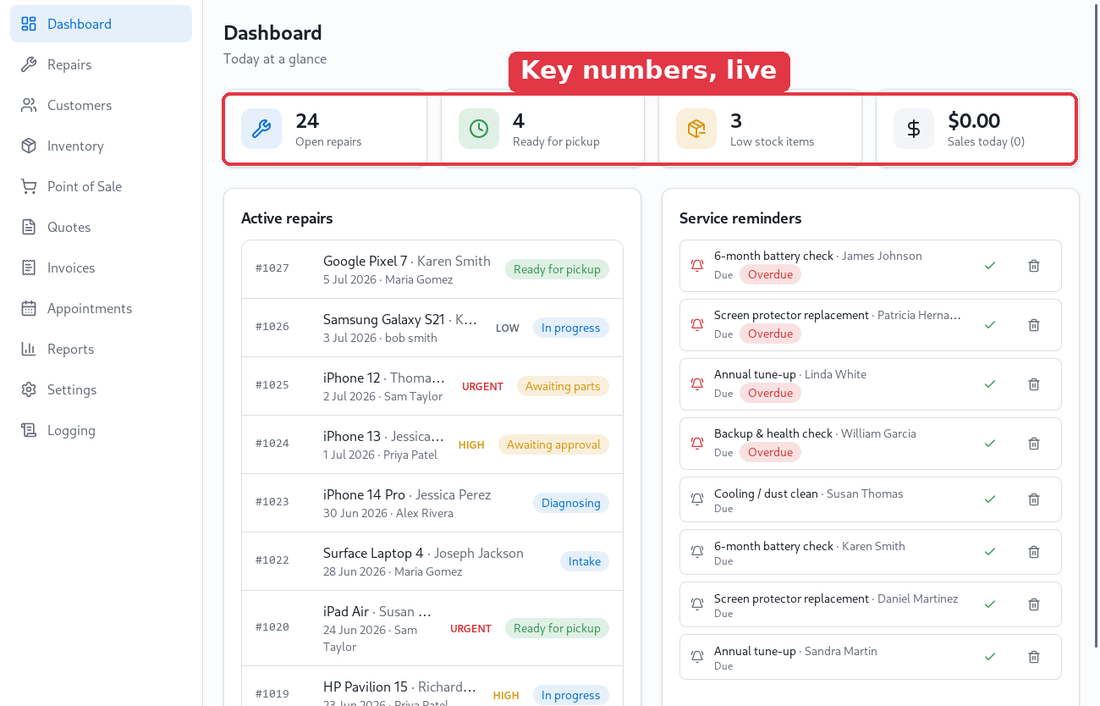
Task: Click the Reports bar chart icon
Action: click(29, 349)
